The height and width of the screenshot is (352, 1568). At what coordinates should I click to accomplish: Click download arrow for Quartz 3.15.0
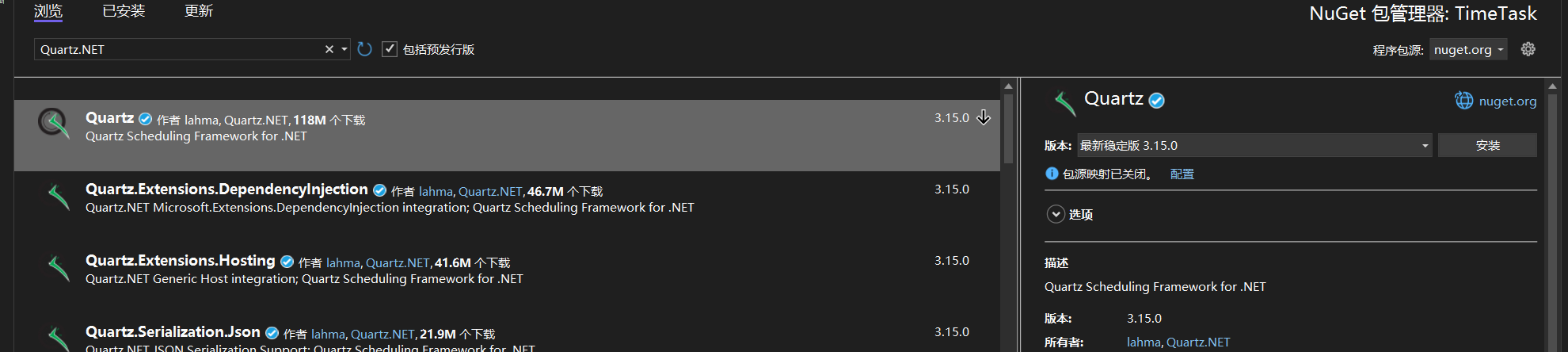tap(984, 117)
